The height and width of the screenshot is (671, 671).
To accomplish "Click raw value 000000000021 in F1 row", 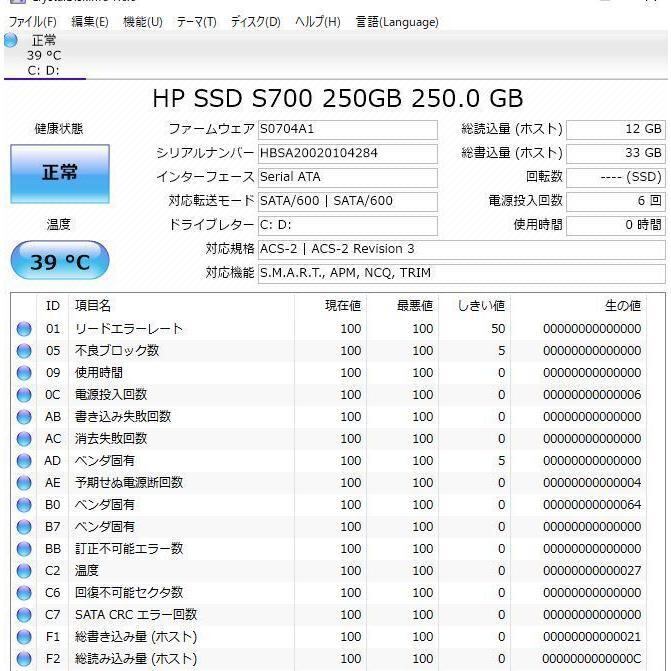I will tap(592, 637).
